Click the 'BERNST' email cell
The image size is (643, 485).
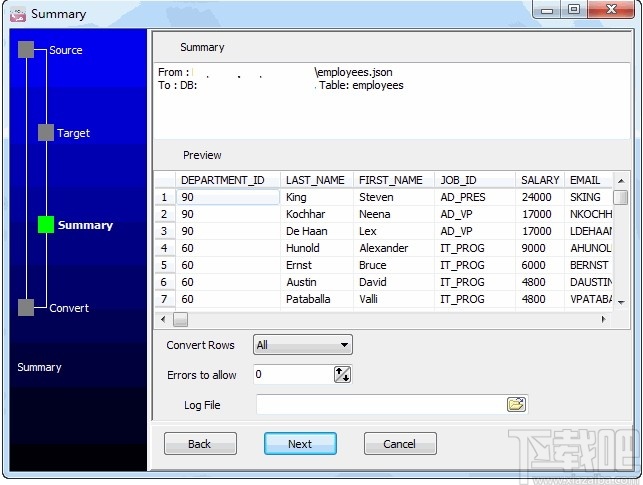(588, 265)
